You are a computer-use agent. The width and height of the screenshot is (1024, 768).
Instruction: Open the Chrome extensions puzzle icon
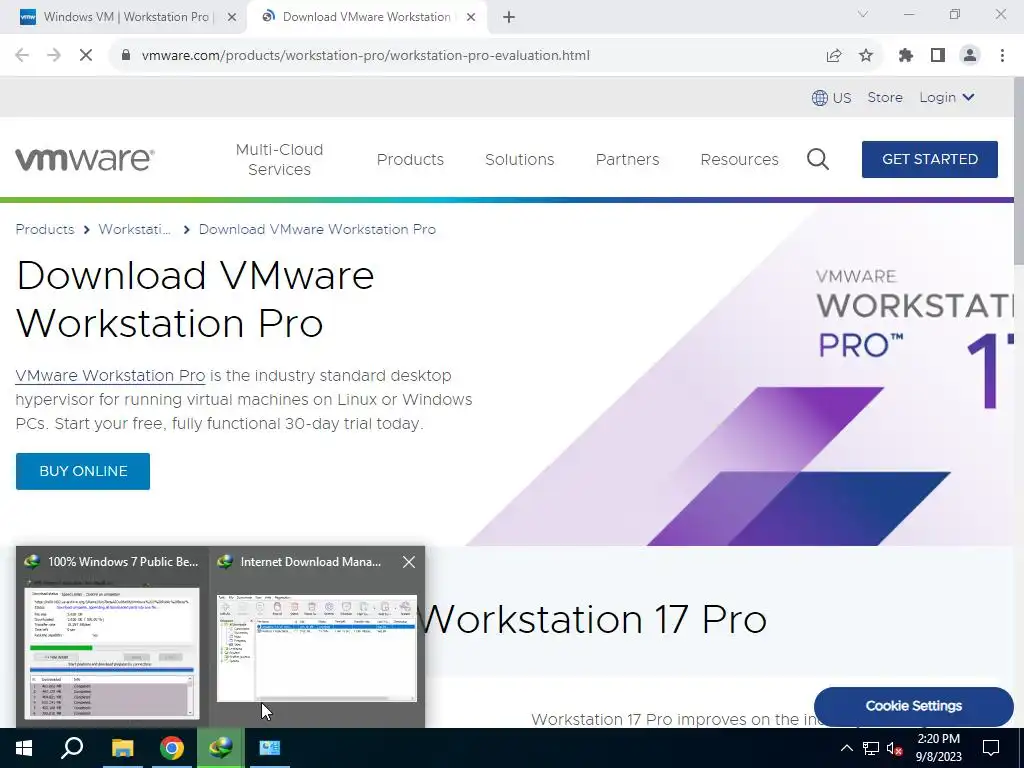tap(905, 56)
